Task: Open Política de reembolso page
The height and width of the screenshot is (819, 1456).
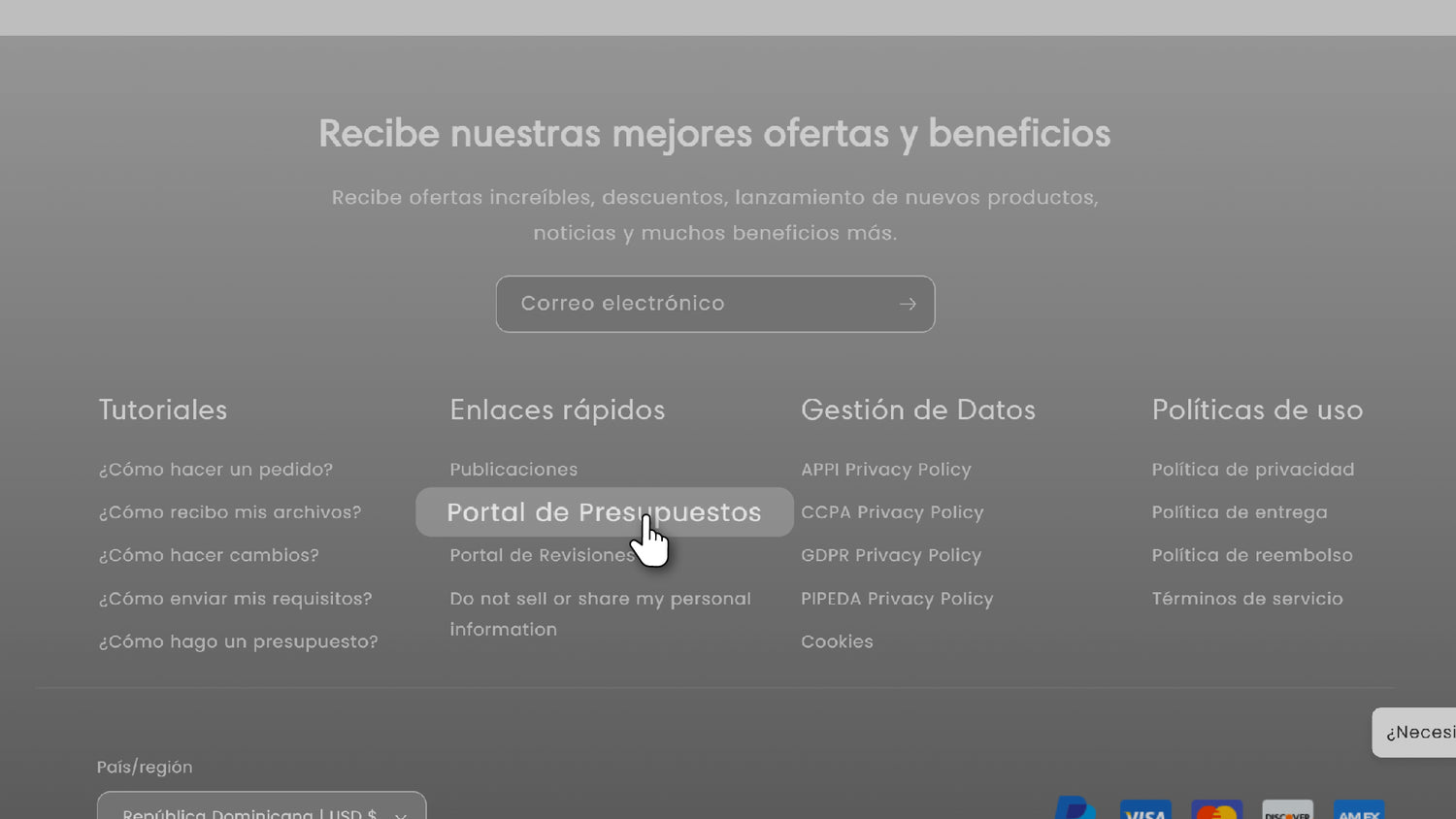Action: pyautogui.click(x=1251, y=556)
